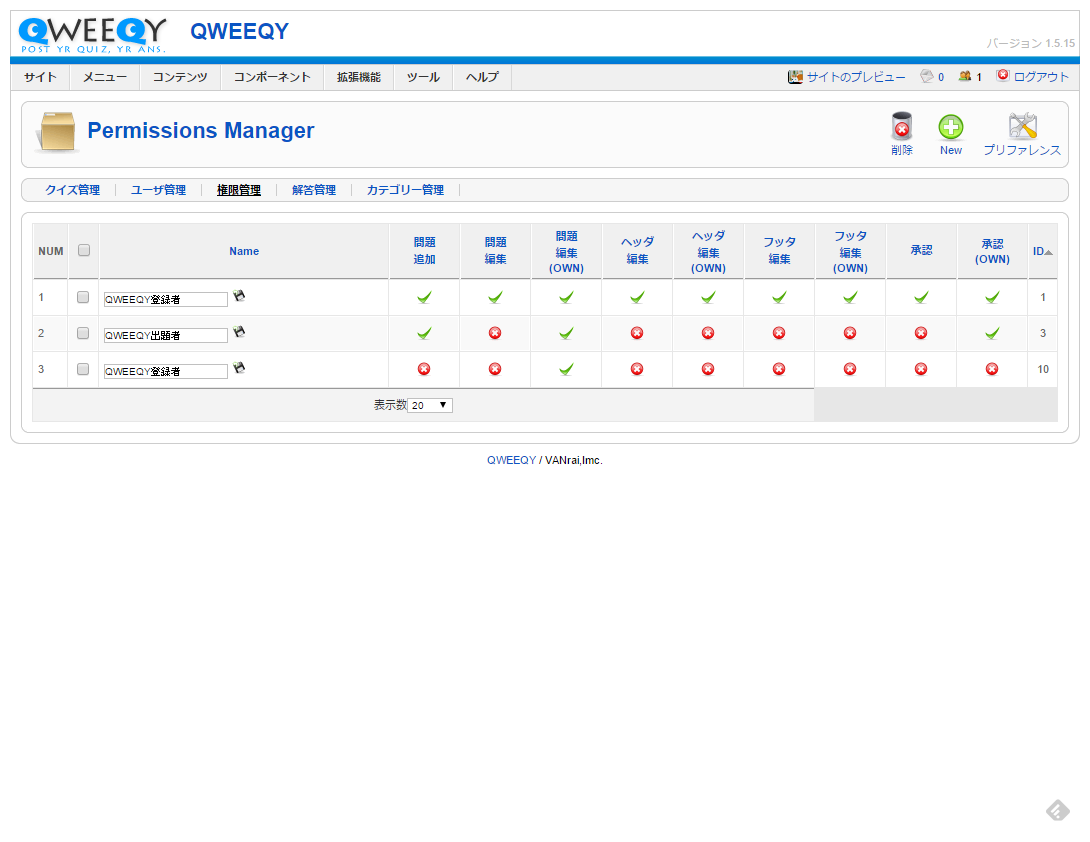Expand the 拡張機能 menu

coord(358,77)
